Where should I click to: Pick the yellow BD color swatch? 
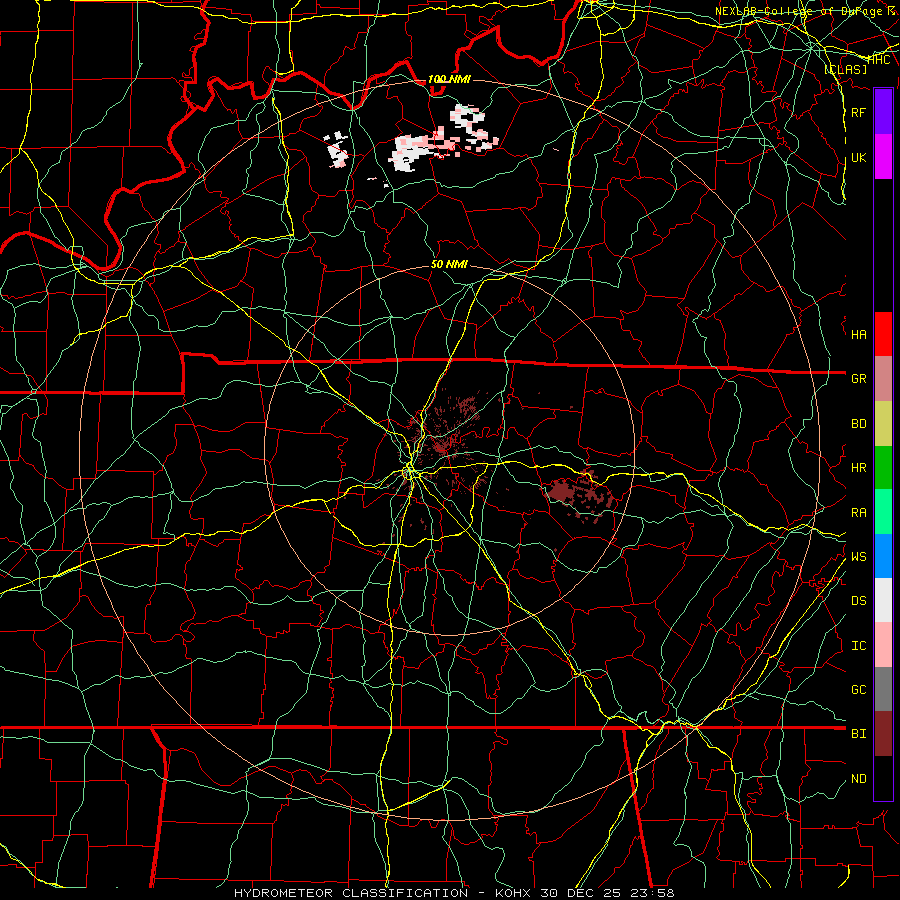click(883, 424)
